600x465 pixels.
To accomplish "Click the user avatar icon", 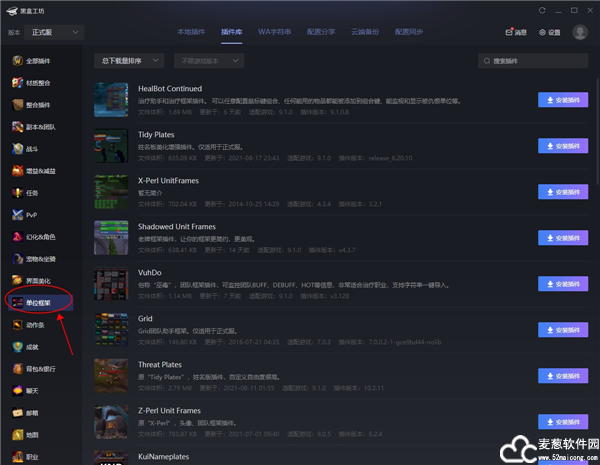I will (580, 32).
